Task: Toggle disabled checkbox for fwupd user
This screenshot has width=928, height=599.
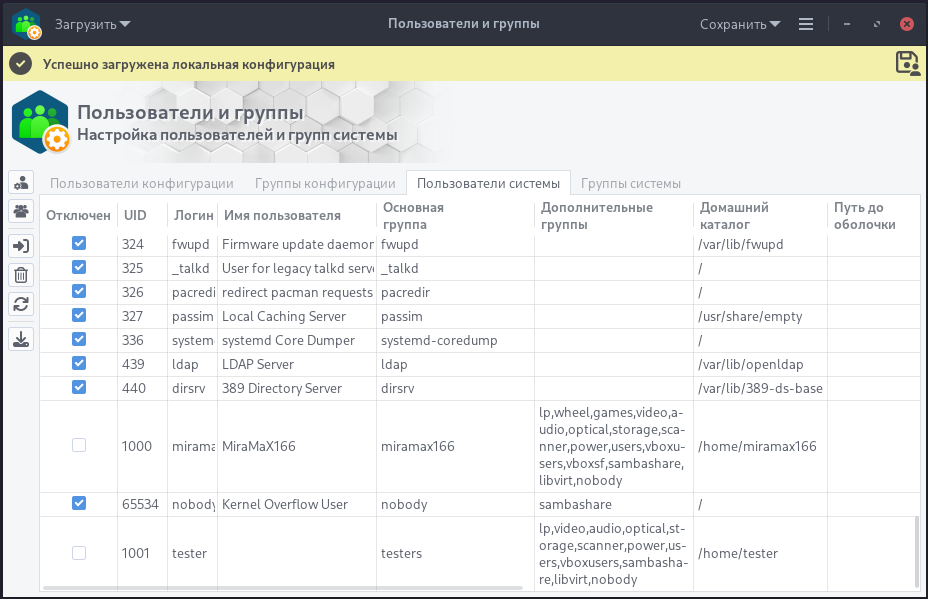Action: (x=79, y=243)
